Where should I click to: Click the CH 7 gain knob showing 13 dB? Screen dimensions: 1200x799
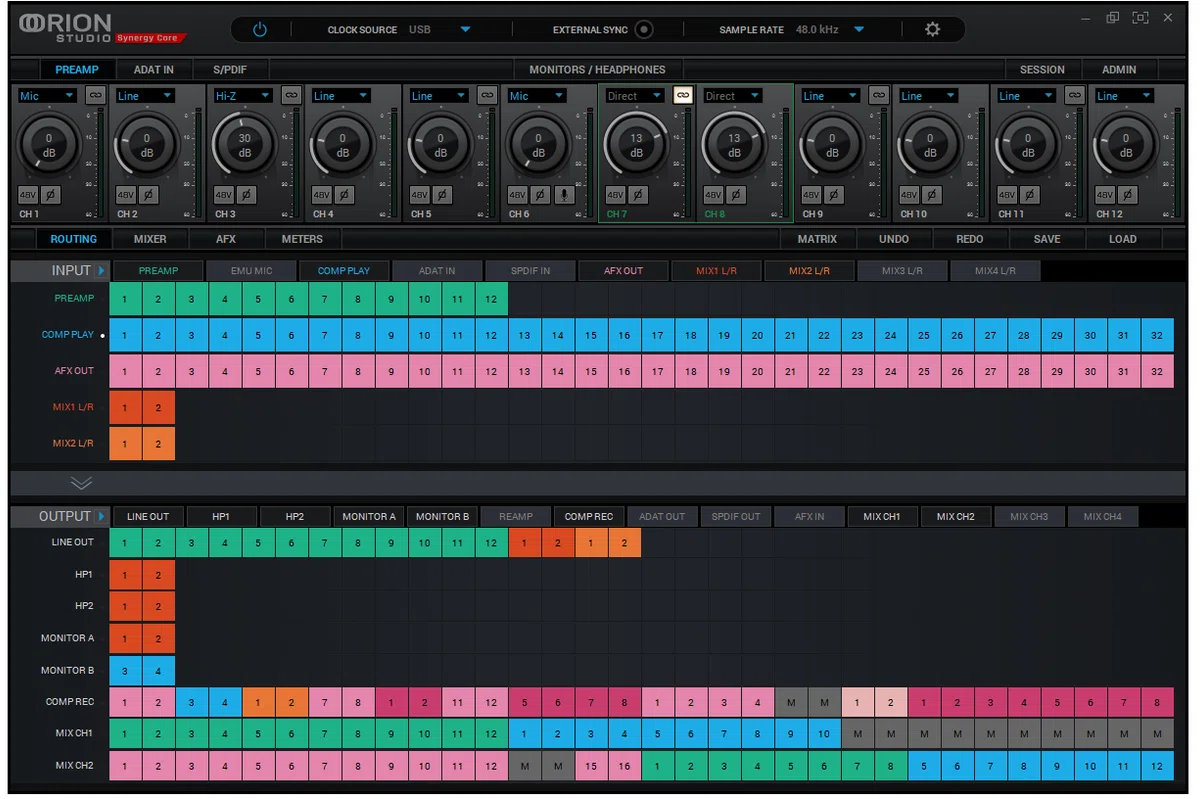click(x=637, y=145)
